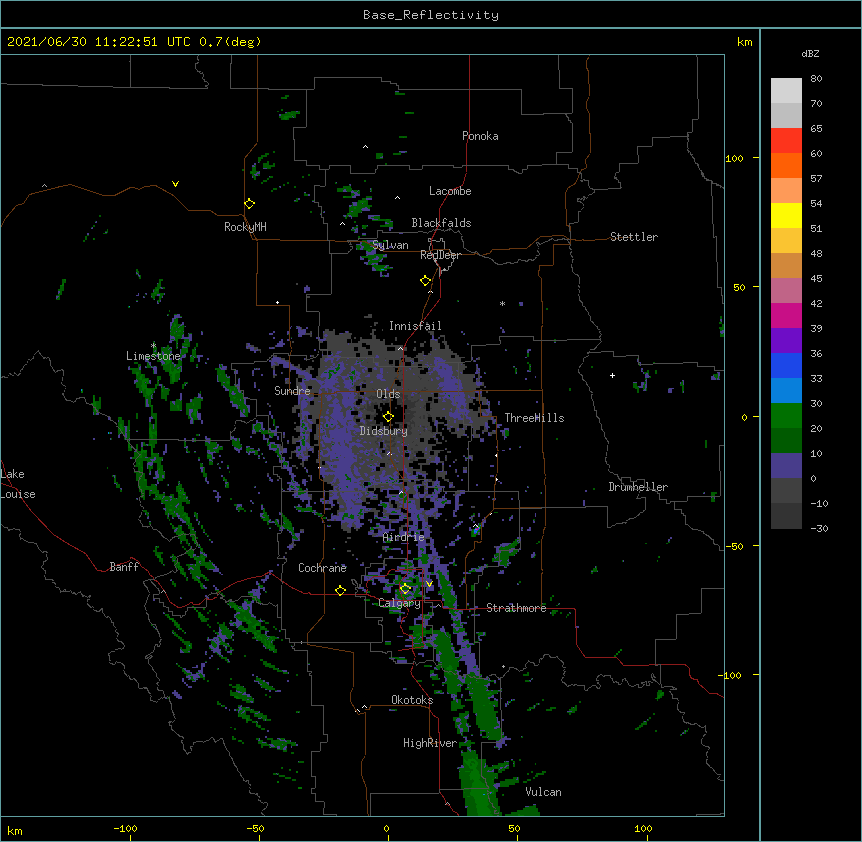Click the yellow v marker north of RockyMH

pyautogui.click(x=175, y=184)
